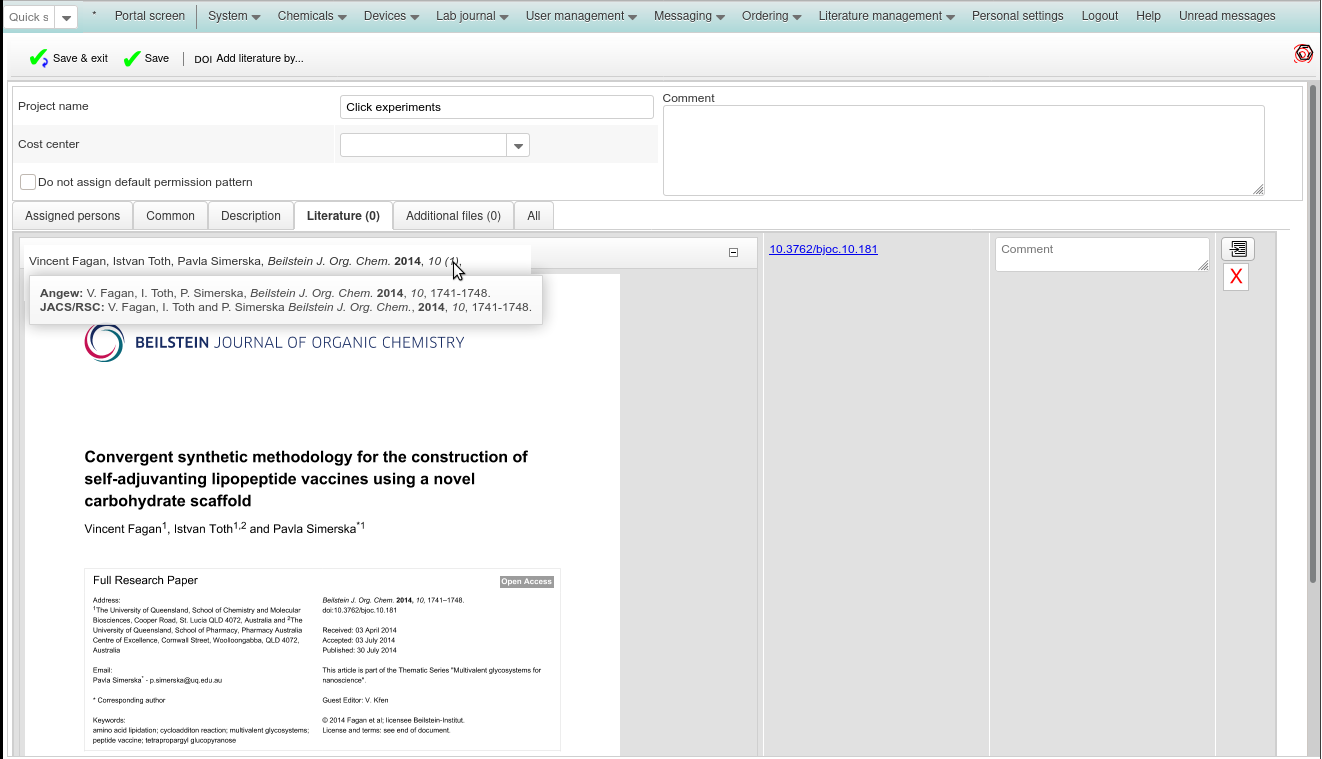Delete literature entry with red X
The width and height of the screenshot is (1322, 759).
[1236, 277]
